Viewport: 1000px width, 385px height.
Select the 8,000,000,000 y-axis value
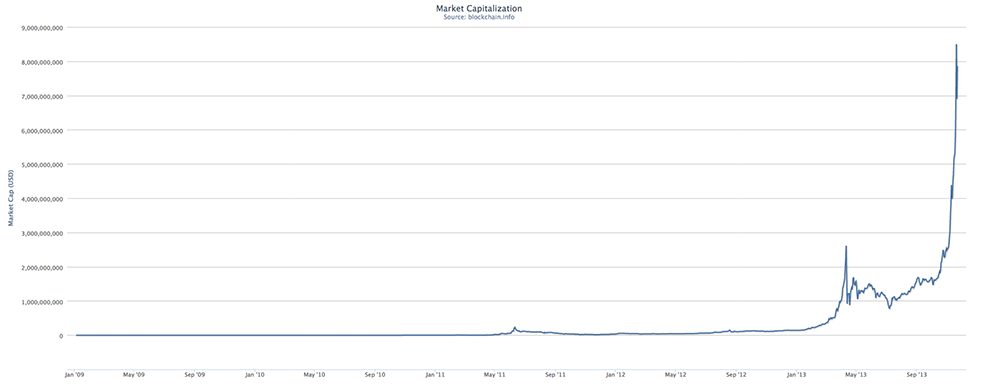pos(42,62)
